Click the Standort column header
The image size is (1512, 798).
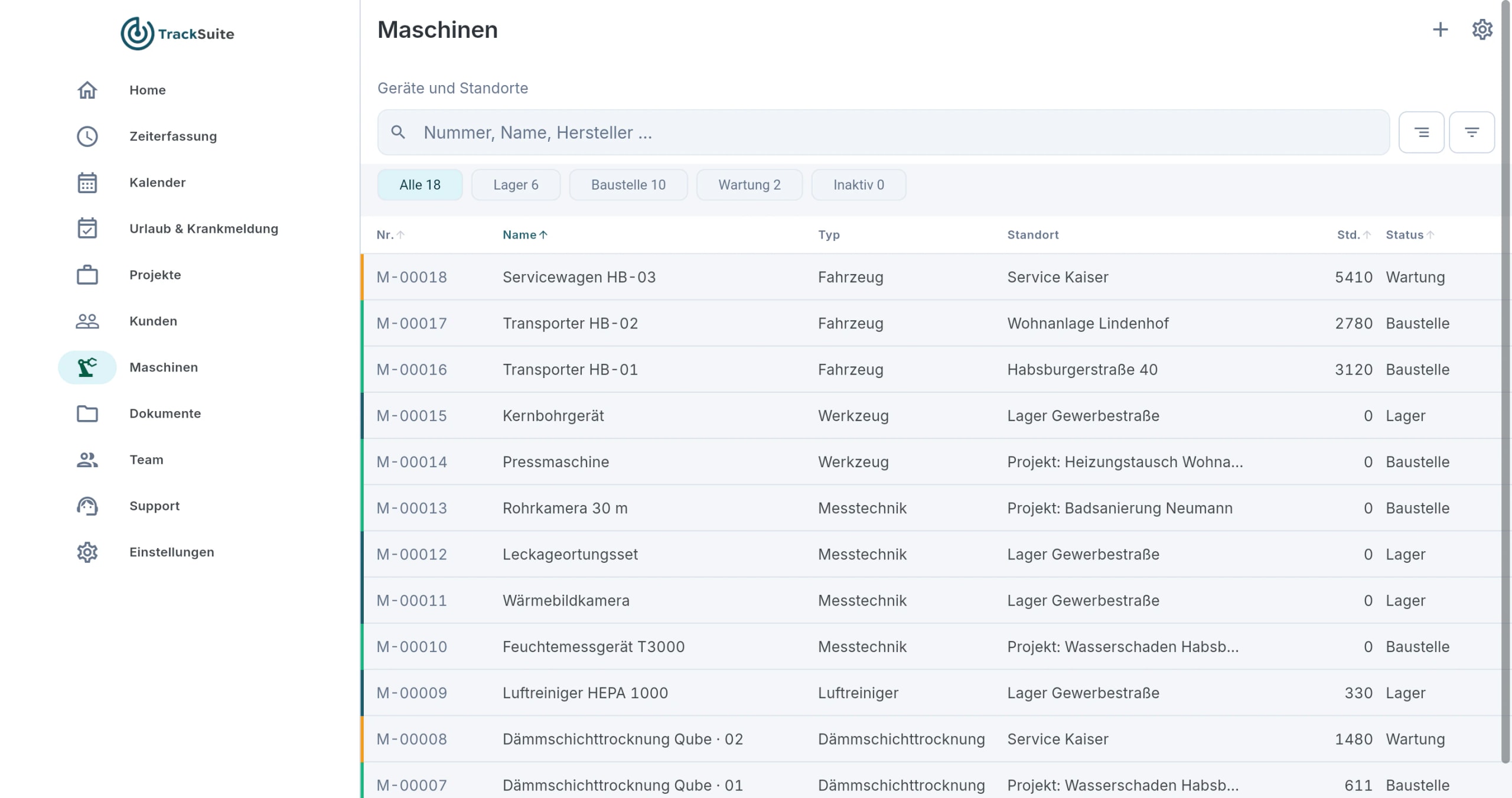(x=1033, y=235)
